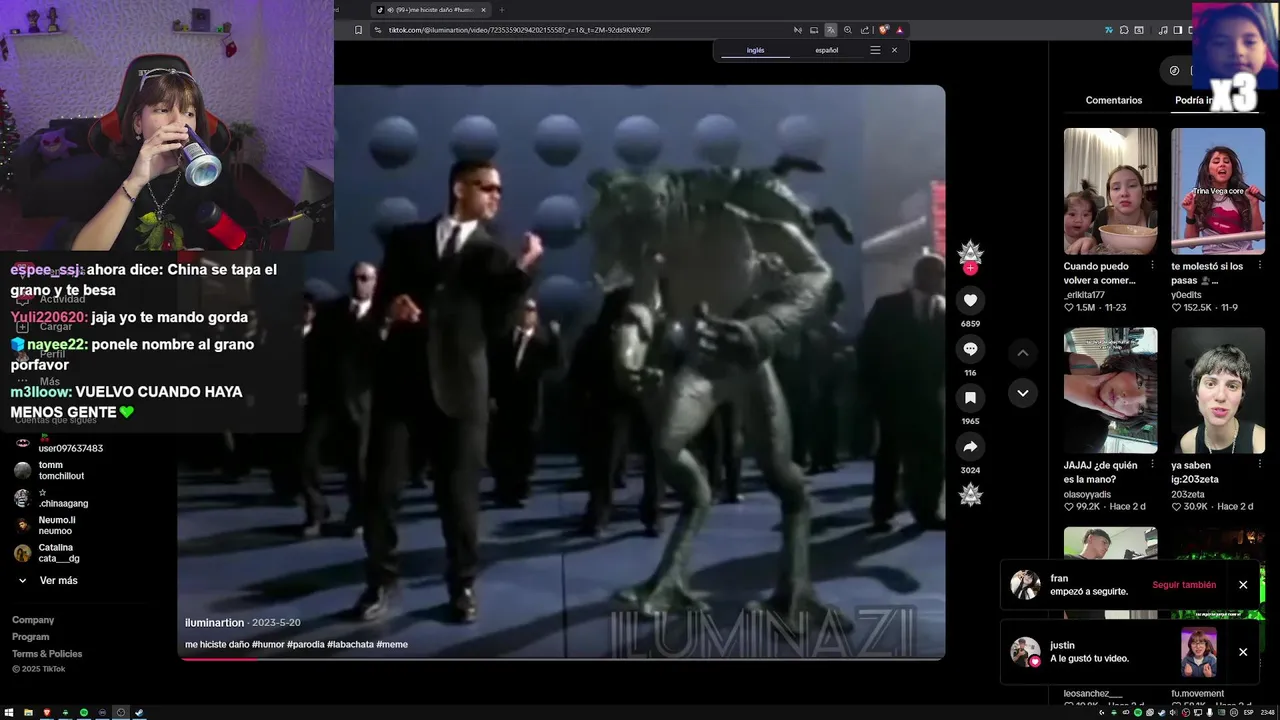Open Program footer link
The height and width of the screenshot is (720, 1280).
30,637
